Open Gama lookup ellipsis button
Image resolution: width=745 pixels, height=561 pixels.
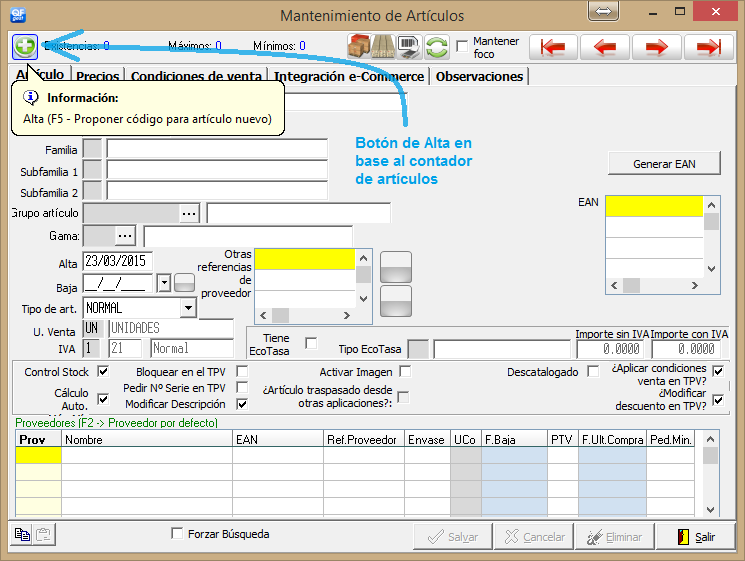(x=125, y=236)
